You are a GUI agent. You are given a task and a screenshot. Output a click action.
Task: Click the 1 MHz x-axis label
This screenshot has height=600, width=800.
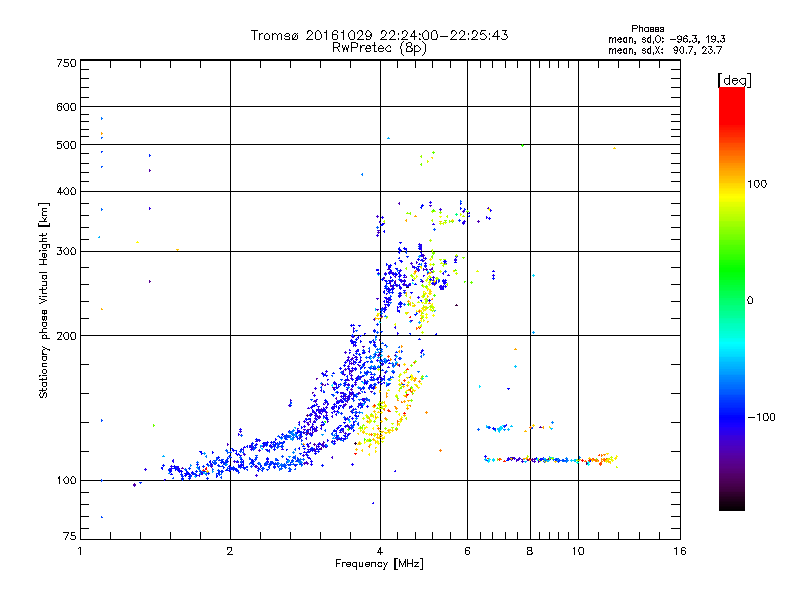(x=80, y=552)
